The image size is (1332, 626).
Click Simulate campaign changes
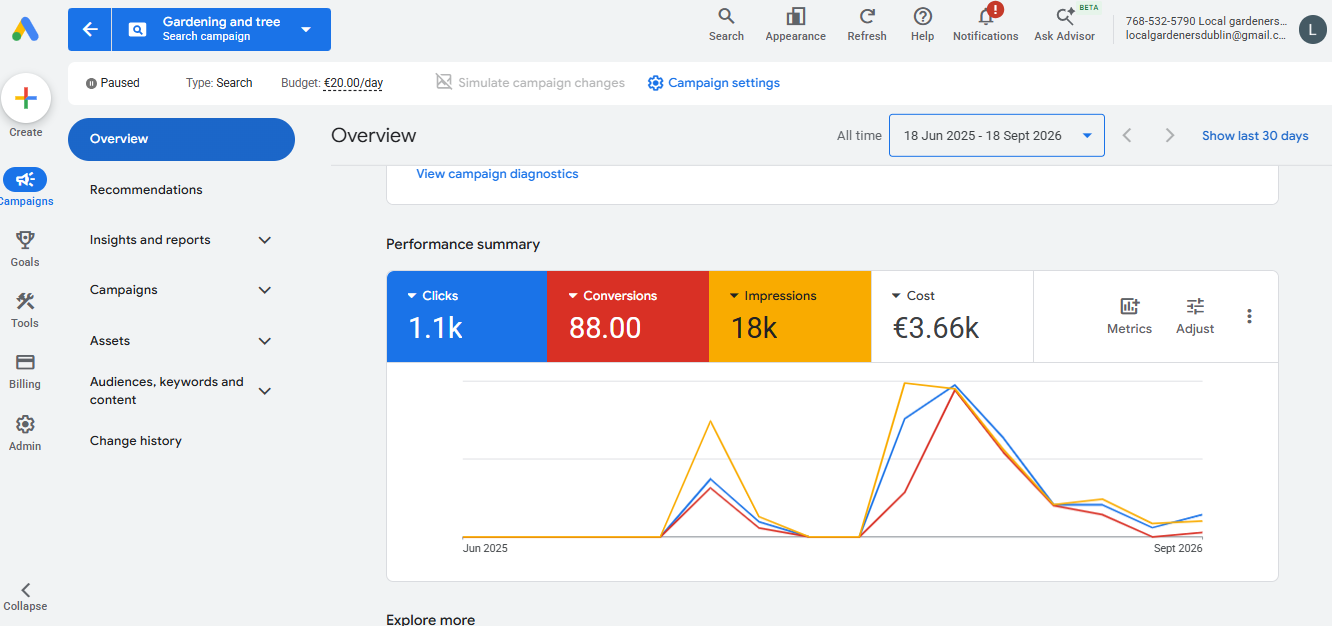point(530,83)
